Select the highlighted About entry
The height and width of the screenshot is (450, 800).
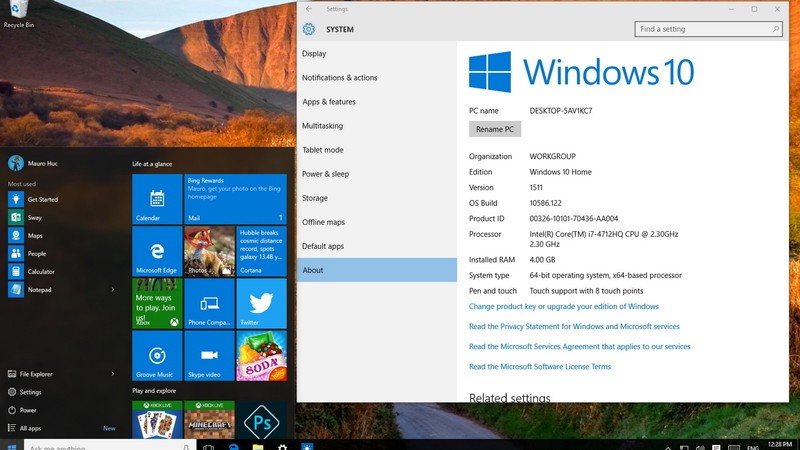click(x=377, y=270)
